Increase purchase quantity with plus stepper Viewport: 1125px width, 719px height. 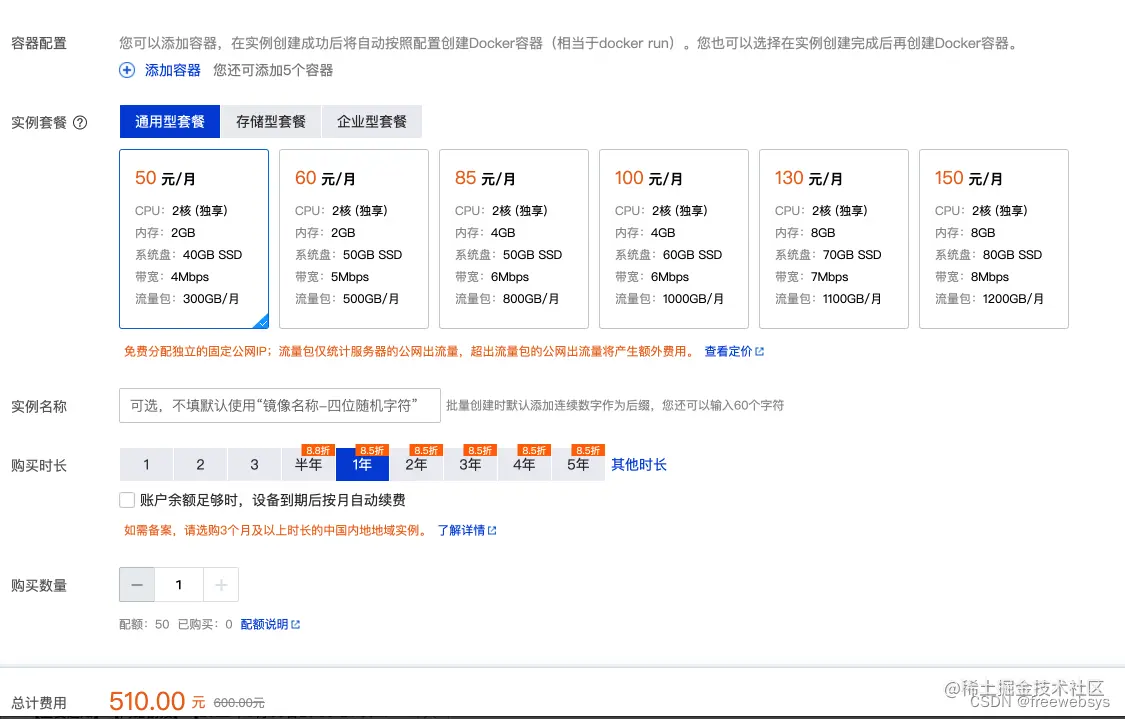point(222,584)
